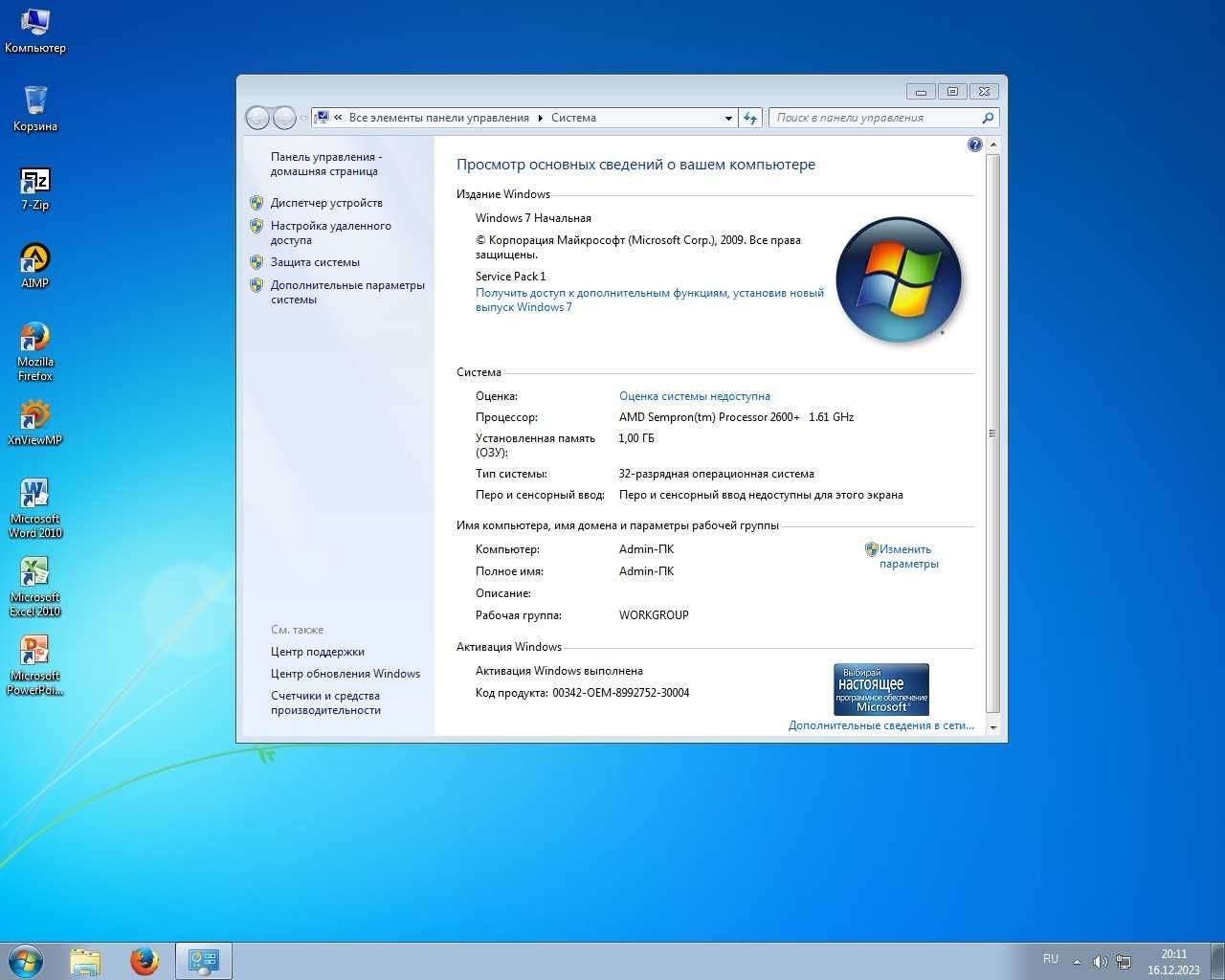The height and width of the screenshot is (980, 1225).
Task: Select the Mozilla Firefox desktop shortcut
Action: pyautogui.click(x=35, y=351)
